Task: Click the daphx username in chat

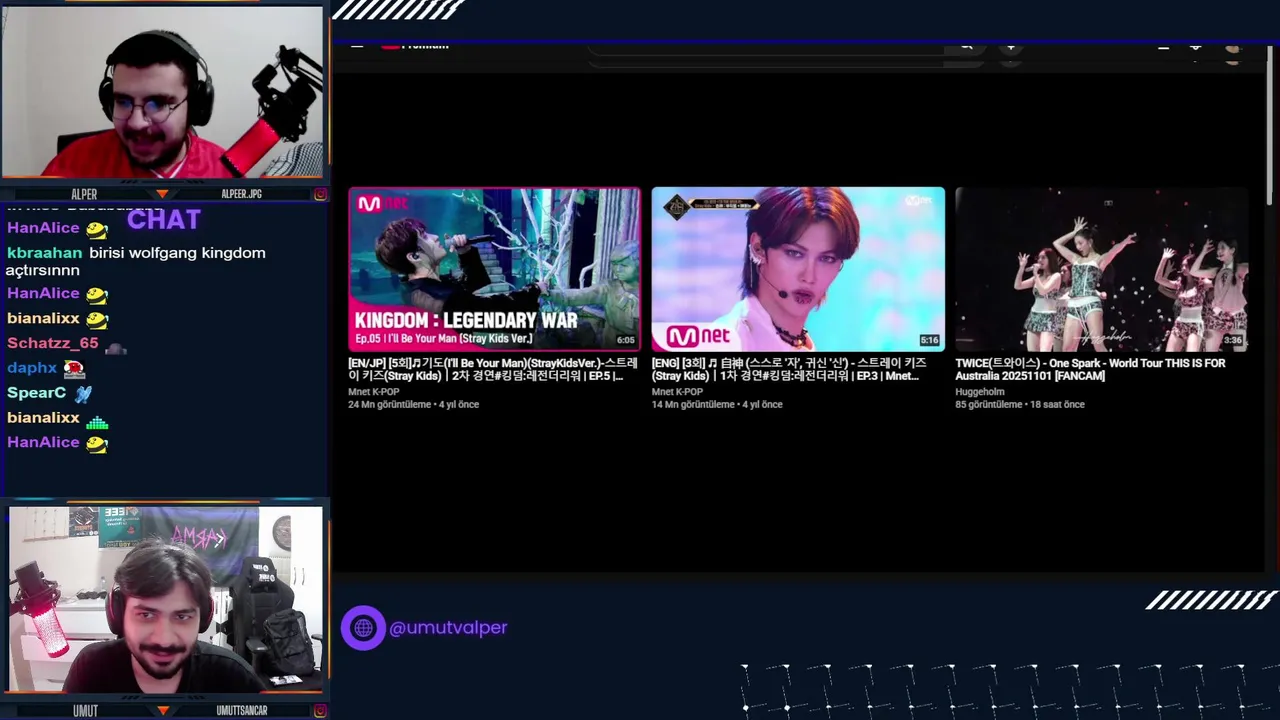Action: 32,368
